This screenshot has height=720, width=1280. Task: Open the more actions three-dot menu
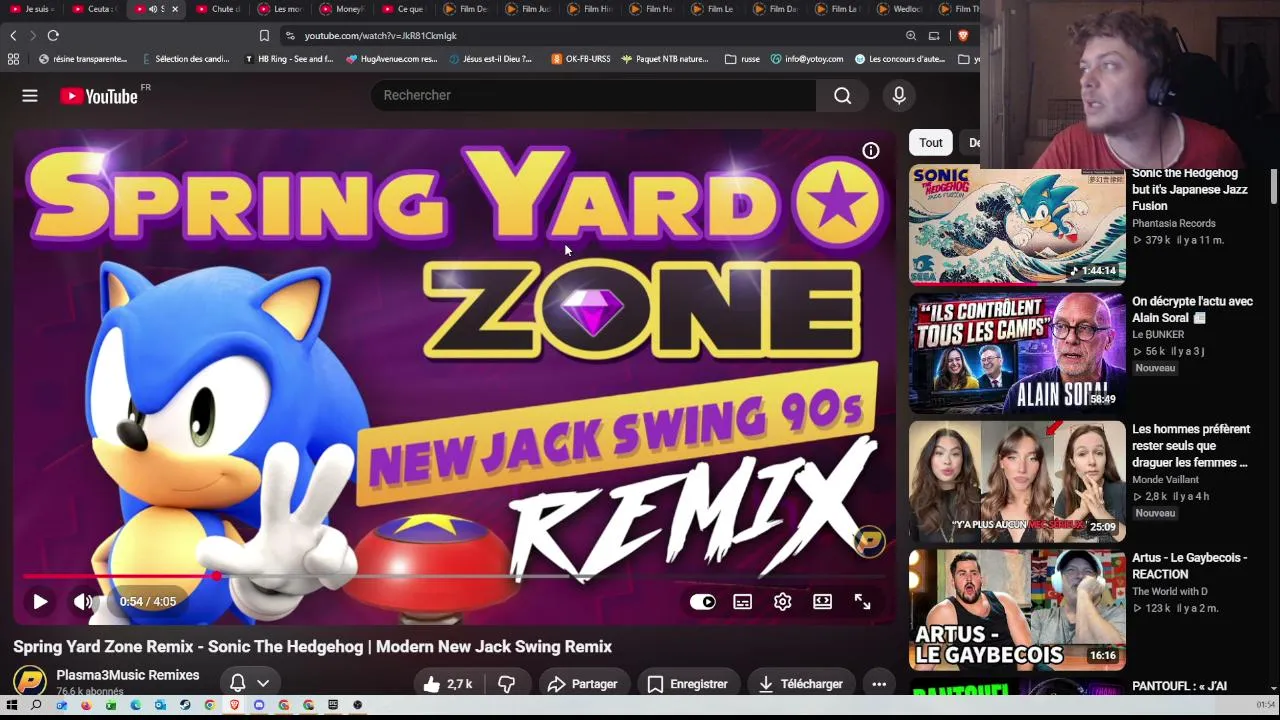879,684
